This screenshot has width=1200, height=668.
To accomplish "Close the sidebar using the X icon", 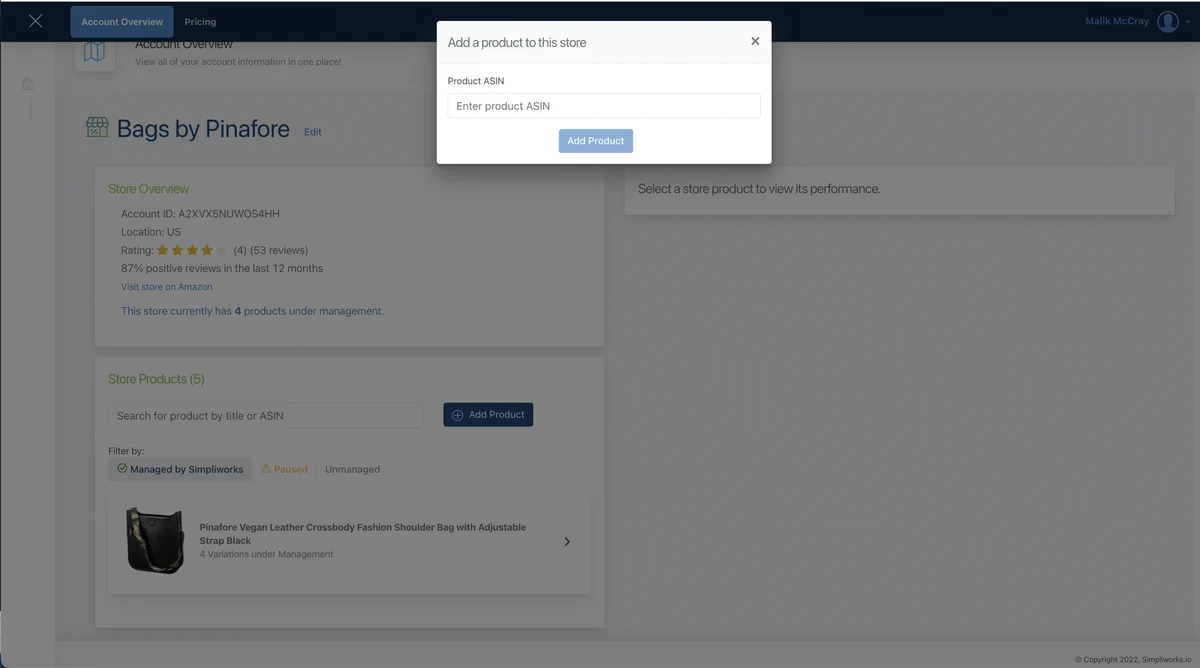I will click(36, 21).
